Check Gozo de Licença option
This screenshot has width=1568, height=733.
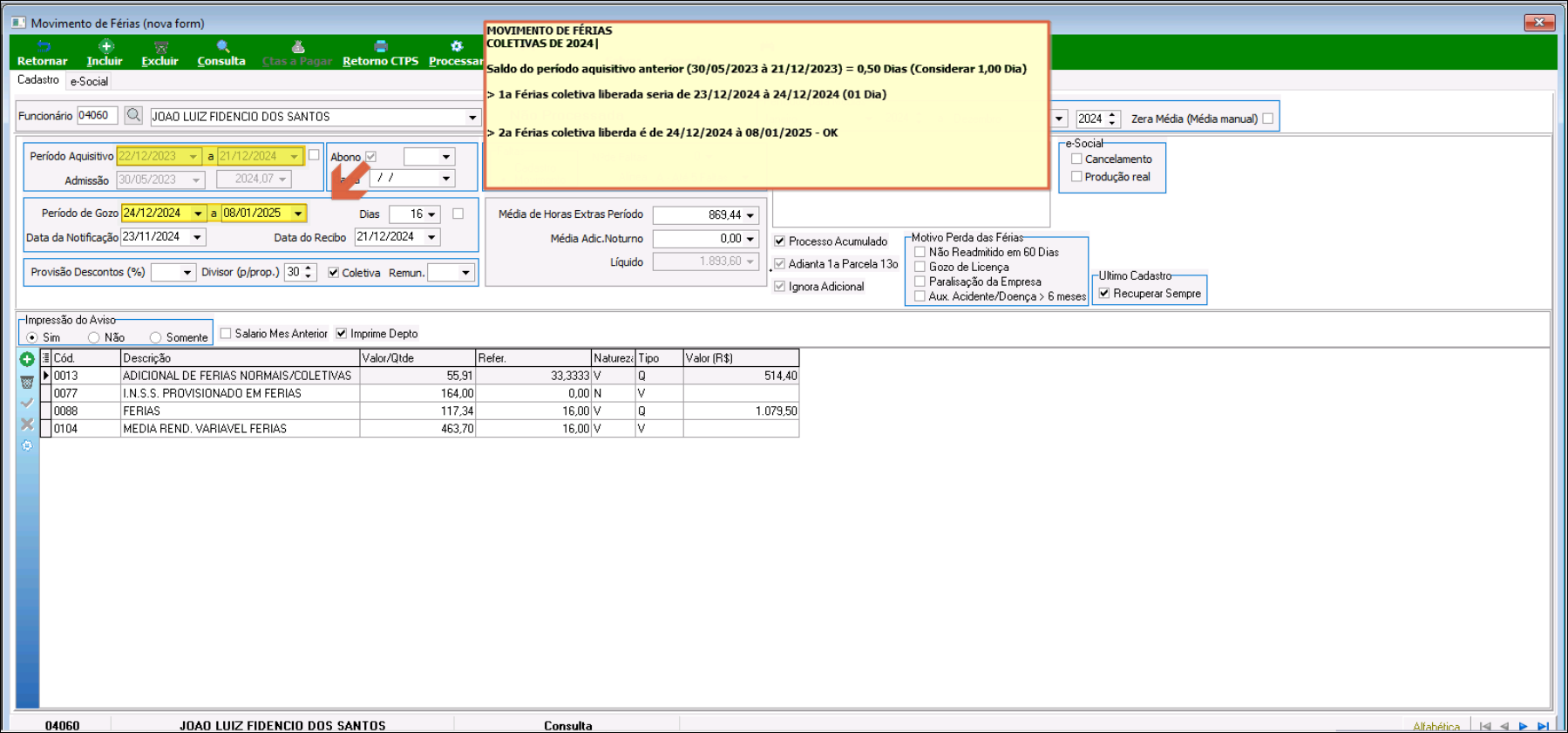pyautogui.click(x=920, y=267)
